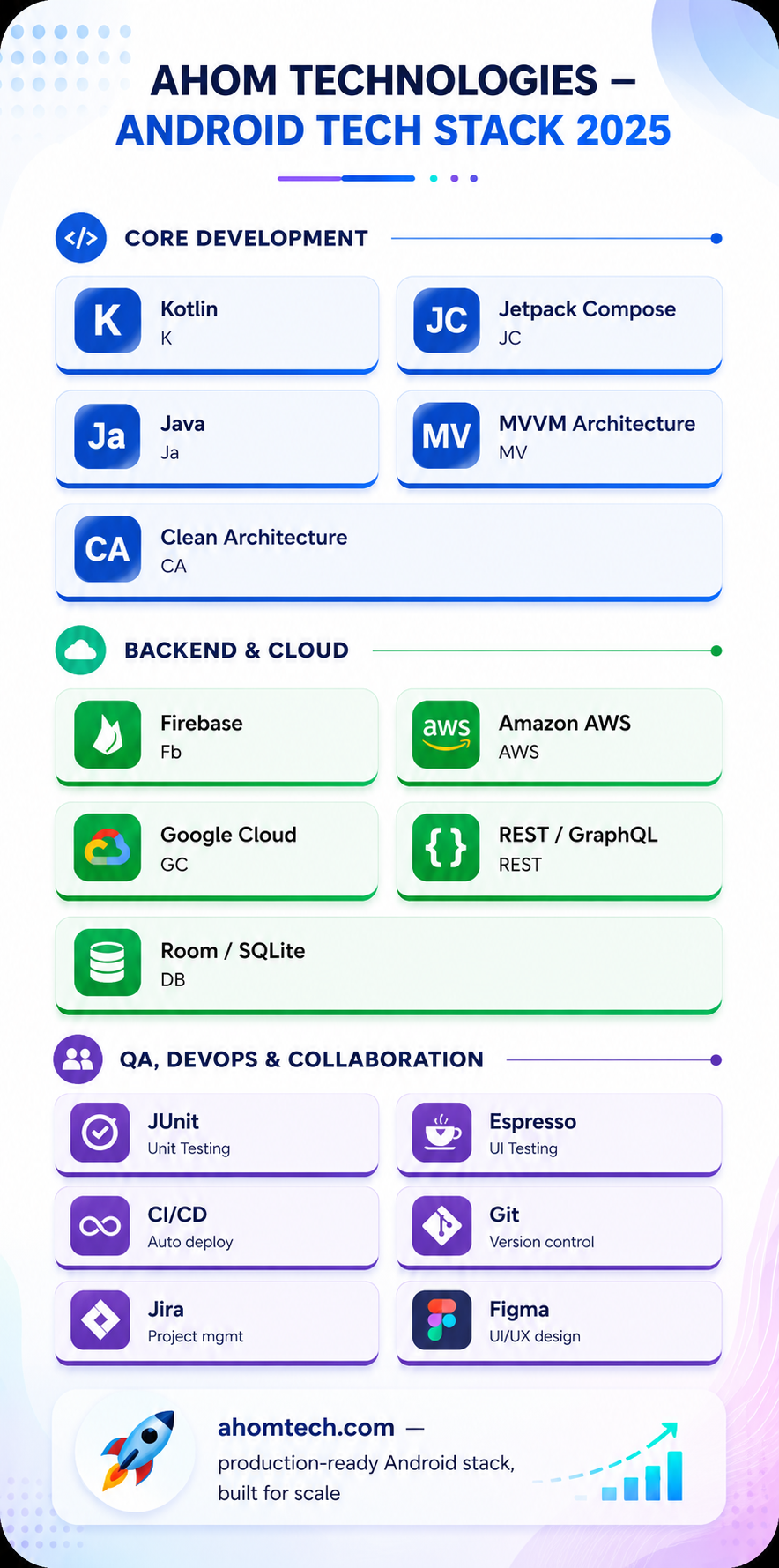Click the Java Ja icon
The height and width of the screenshot is (1568, 779).
pyautogui.click(x=108, y=436)
